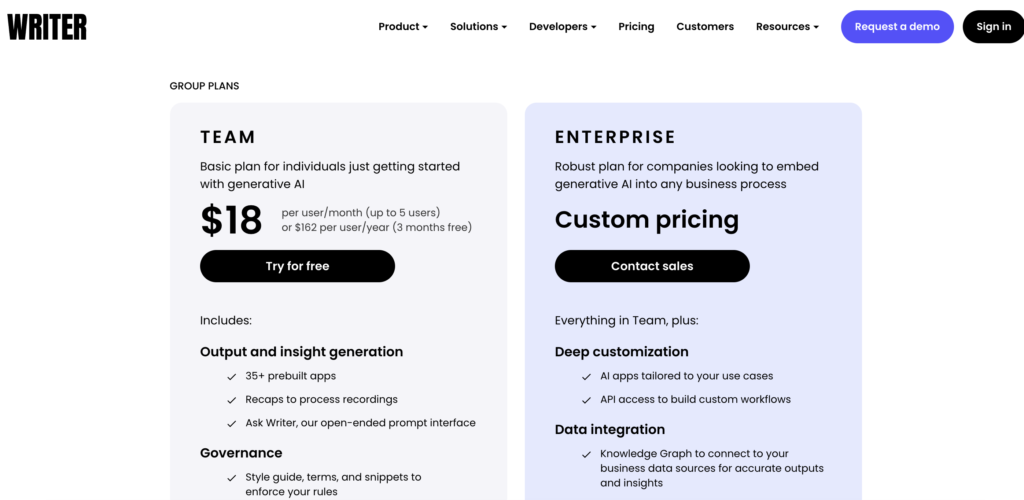Viewport: 1024px width, 500px height.
Task: Select the Team plan heading
Action: pyautogui.click(x=228, y=137)
